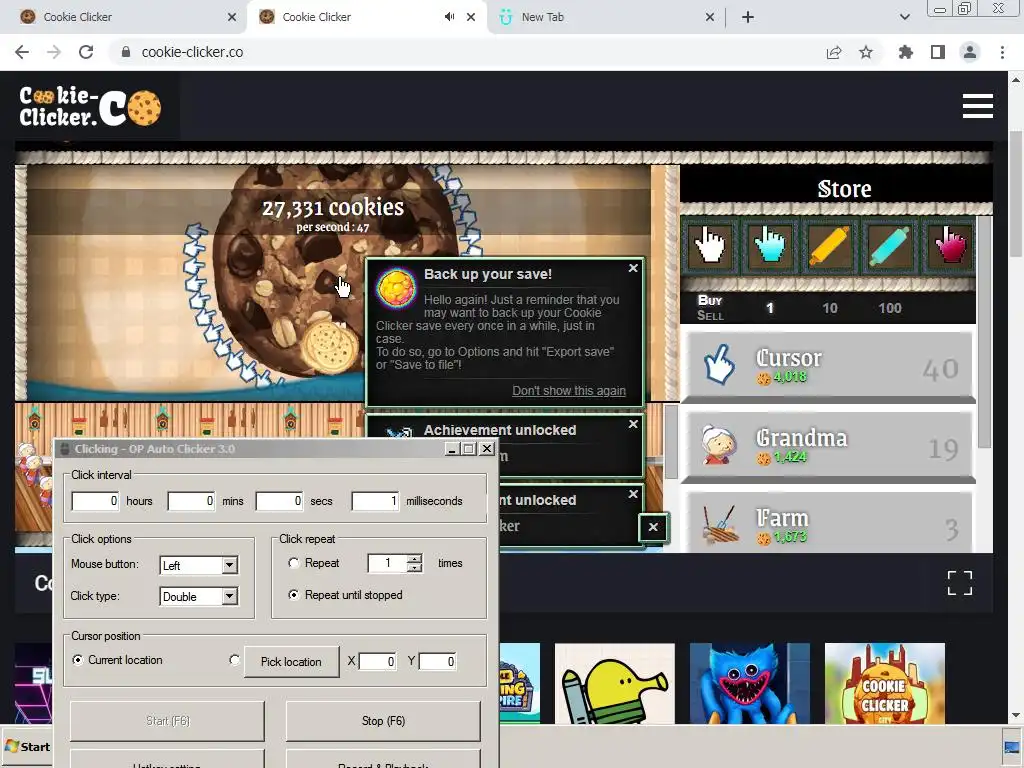
Task: Purchase the Farm building
Action: 827,523
